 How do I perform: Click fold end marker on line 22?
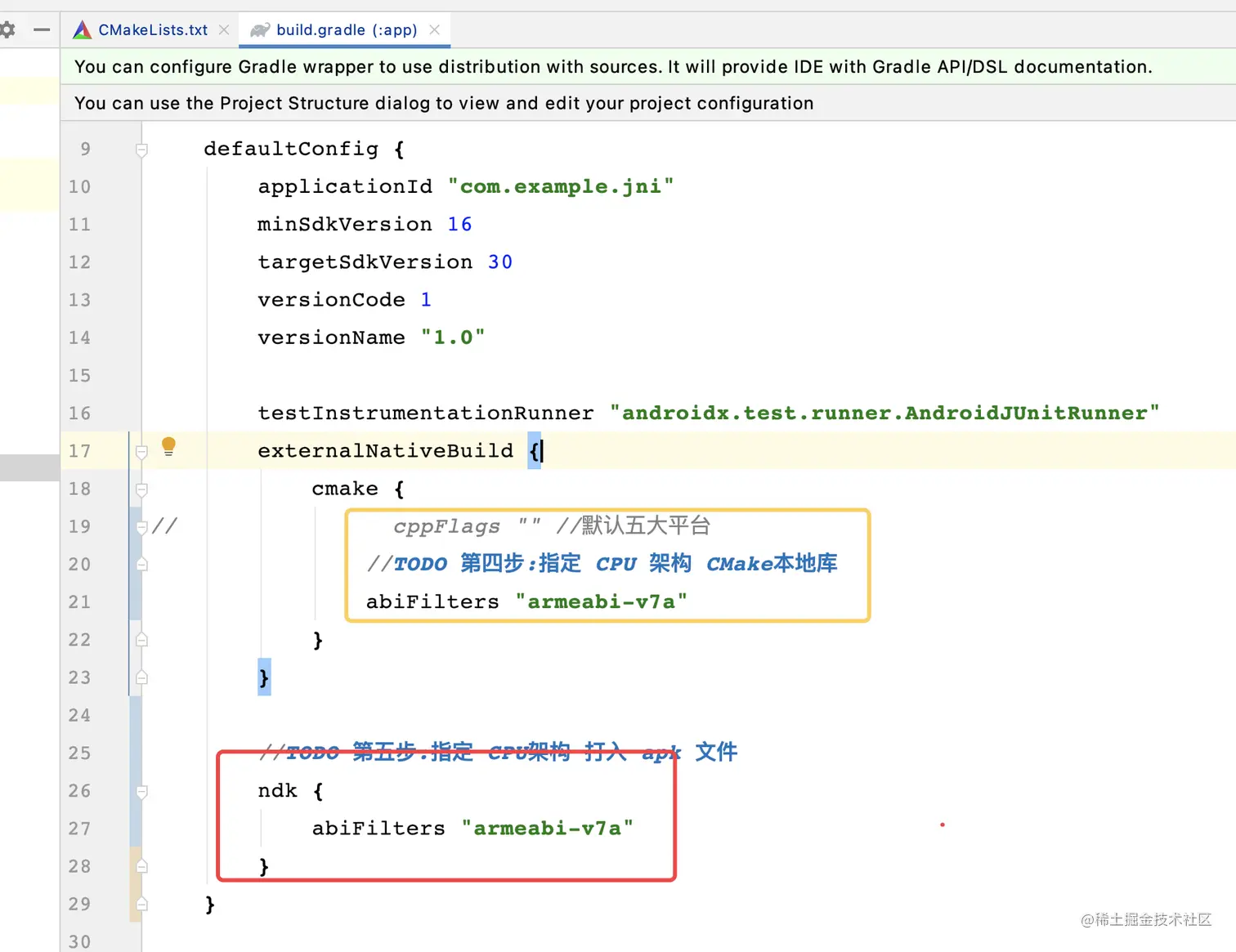click(141, 640)
